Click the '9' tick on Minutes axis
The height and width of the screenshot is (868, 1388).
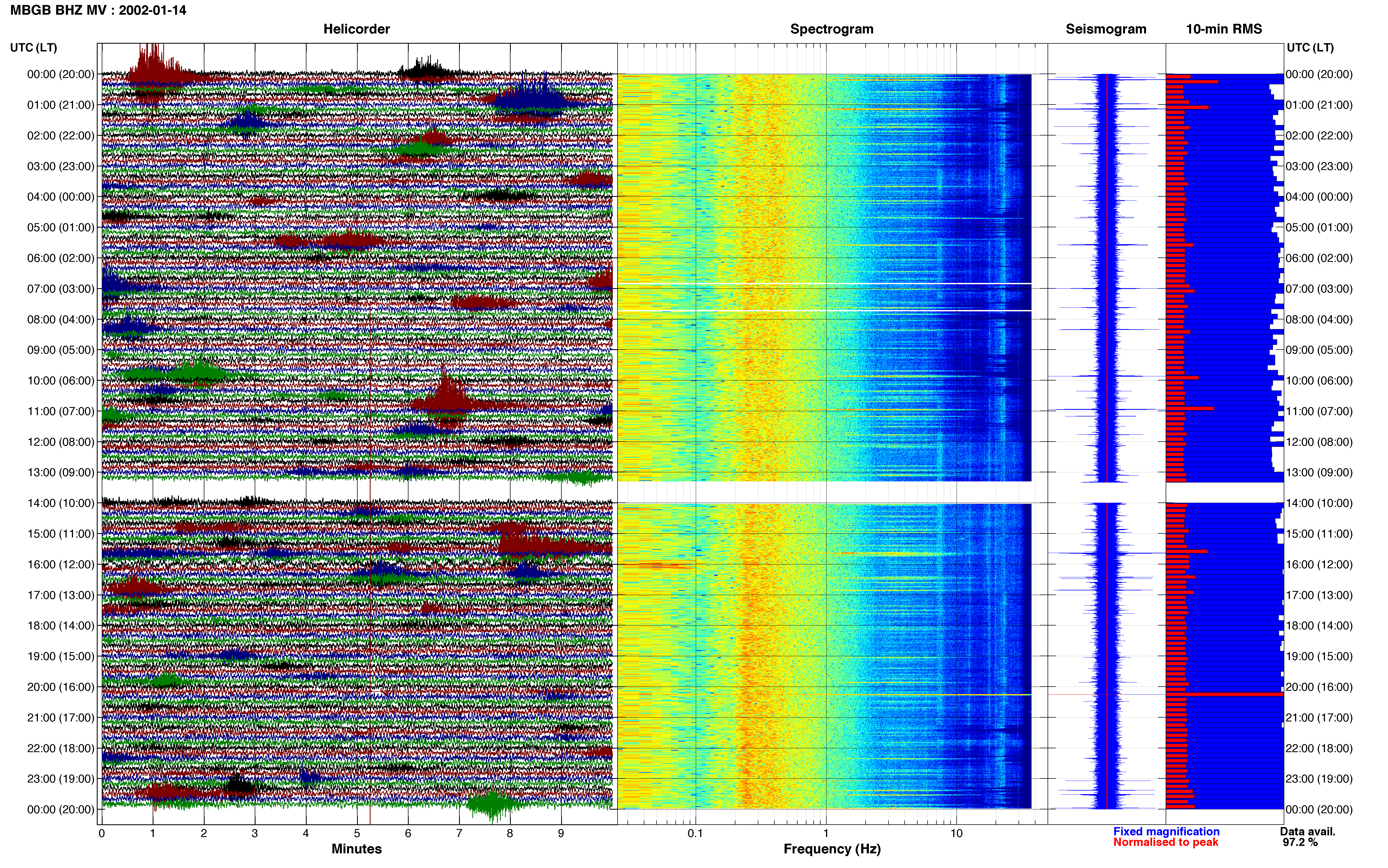[x=561, y=833]
